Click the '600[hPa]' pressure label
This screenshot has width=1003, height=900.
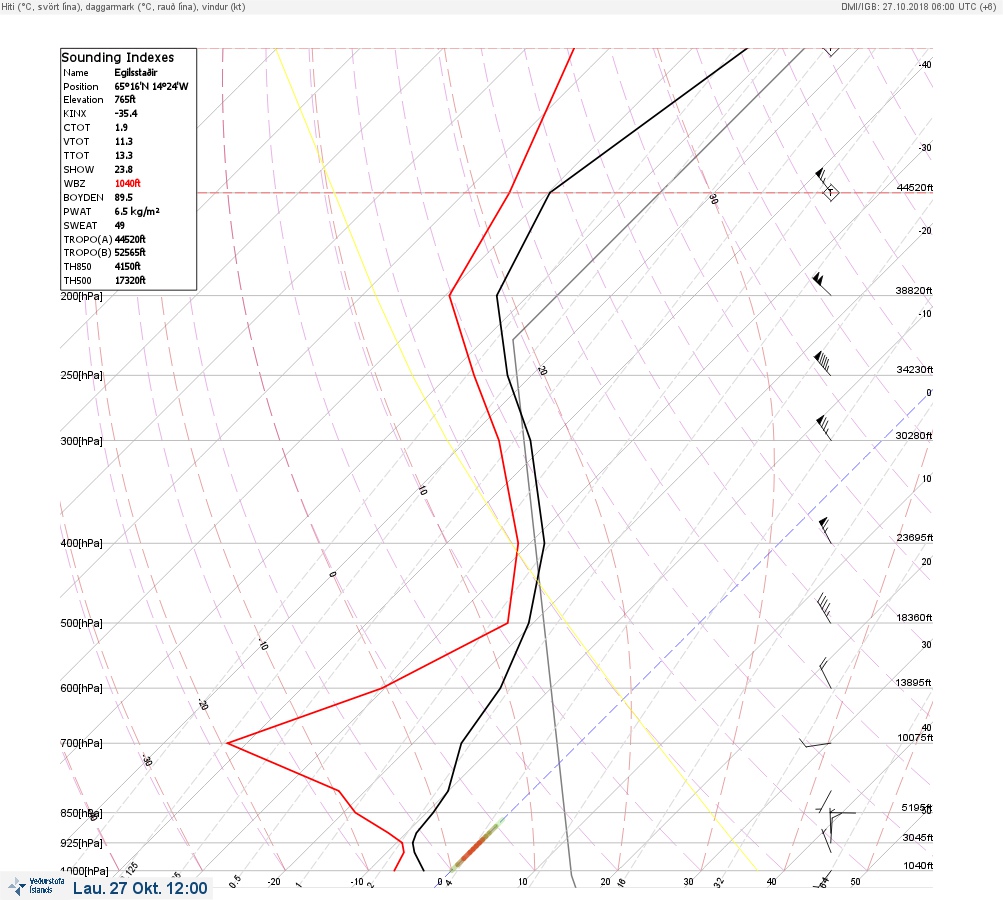pos(81,688)
